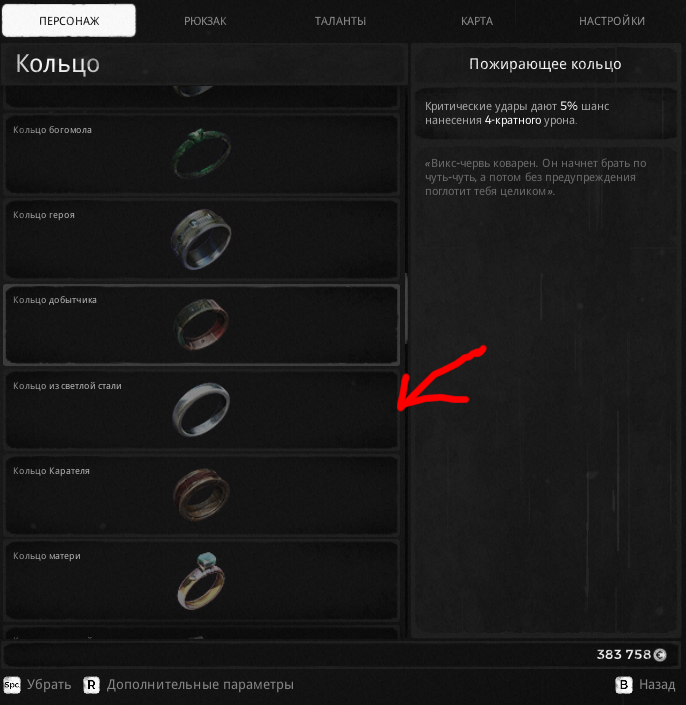686x705 pixels.
Task: Click the partially visible ring row at list top
Action: coord(201,96)
